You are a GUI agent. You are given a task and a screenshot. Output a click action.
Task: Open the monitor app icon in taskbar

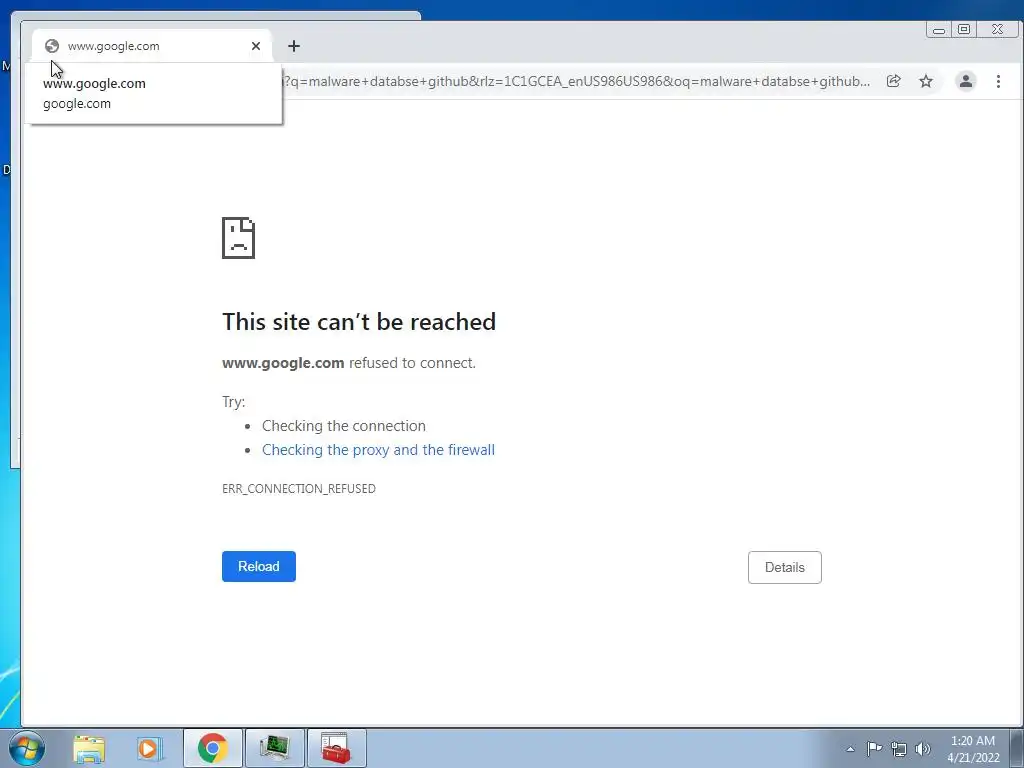point(274,748)
